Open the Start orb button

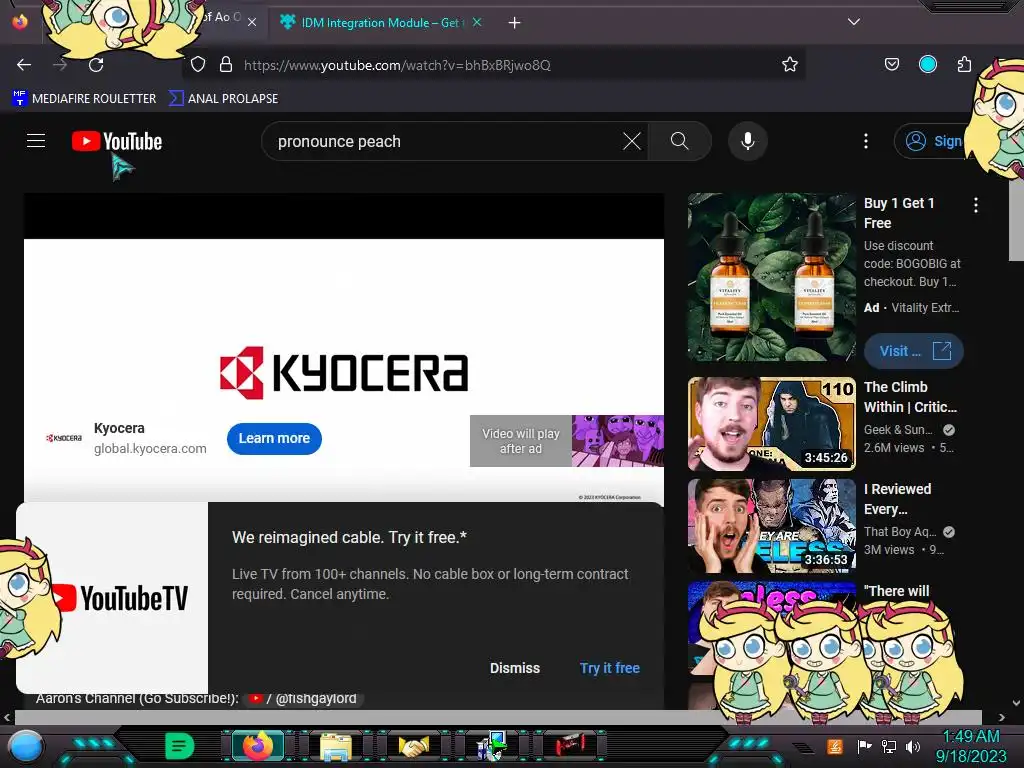pos(26,746)
